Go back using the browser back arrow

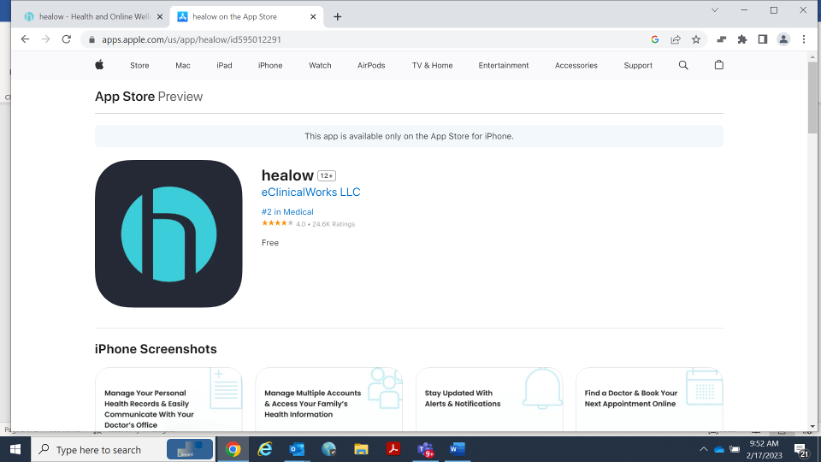(25, 39)
